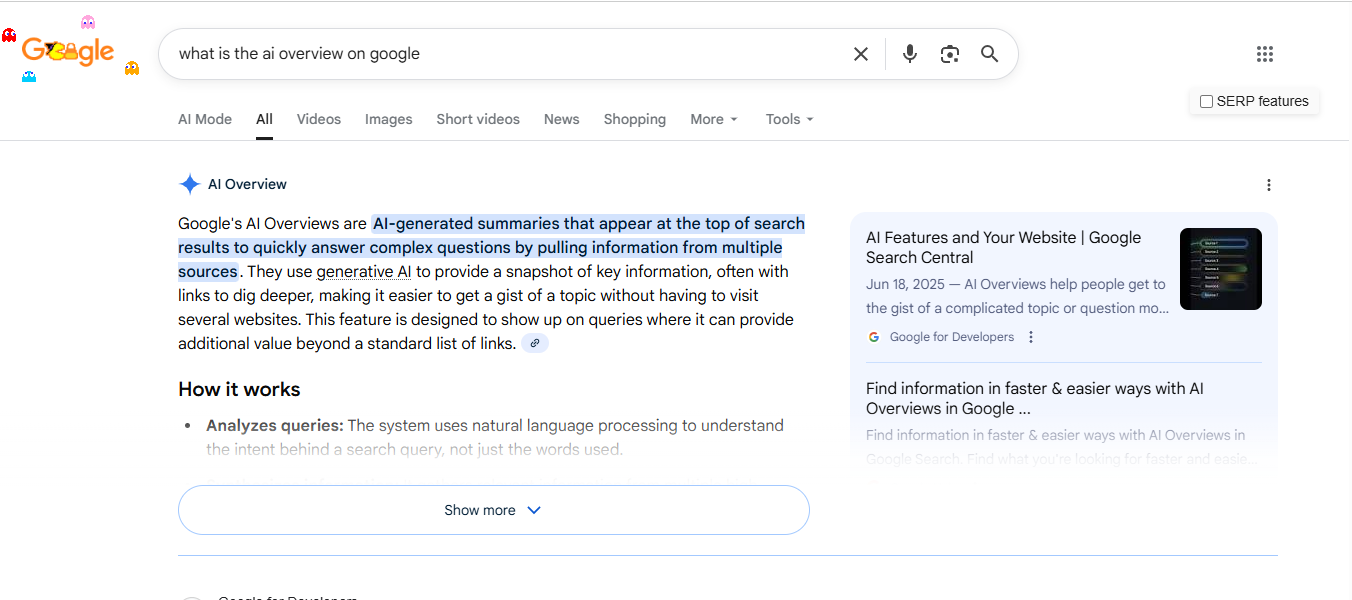Click the source link chip icon

point(535,344)
